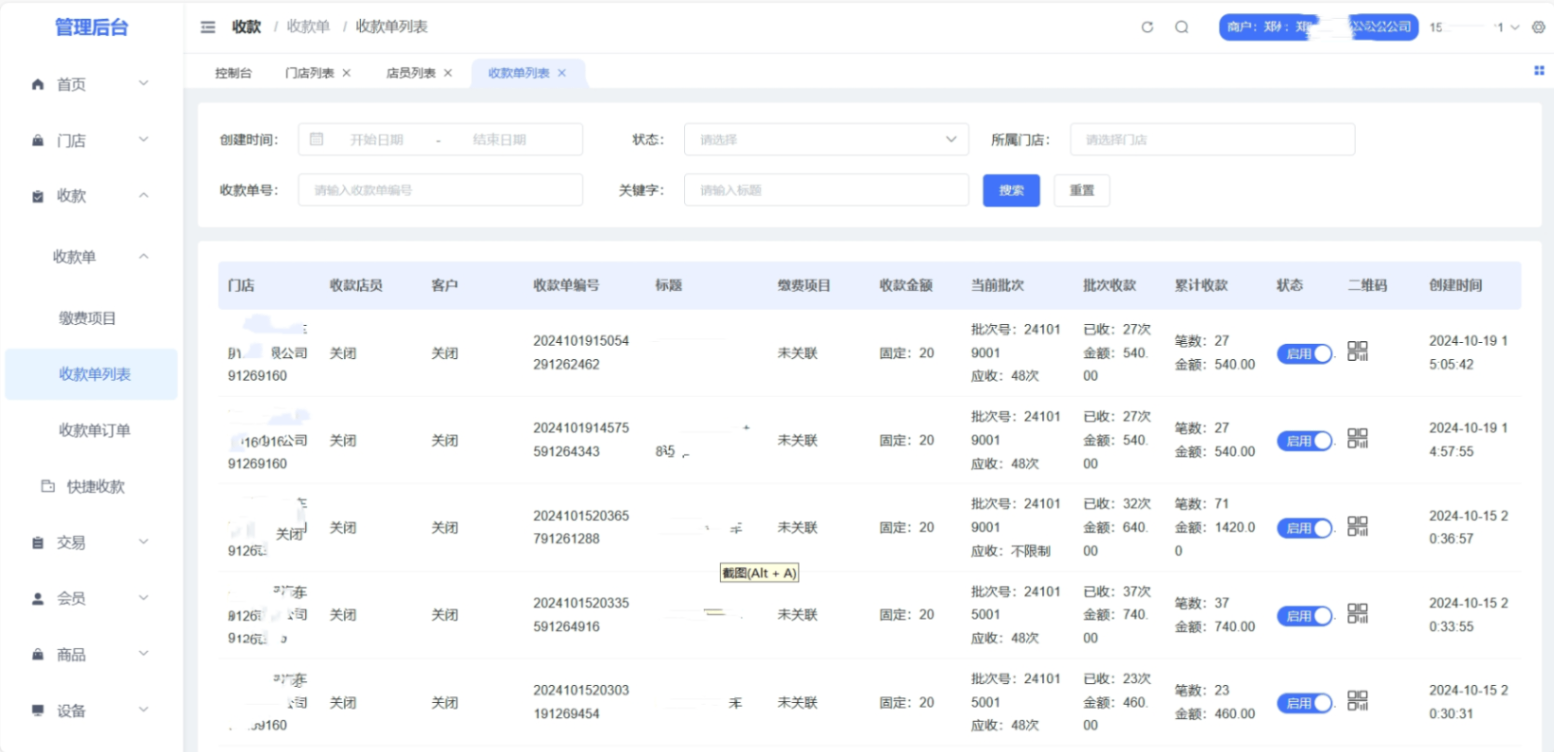The image size is (1554, 752).
Task: Open the 状态 dropdown selector
Action: click(826, 140)
